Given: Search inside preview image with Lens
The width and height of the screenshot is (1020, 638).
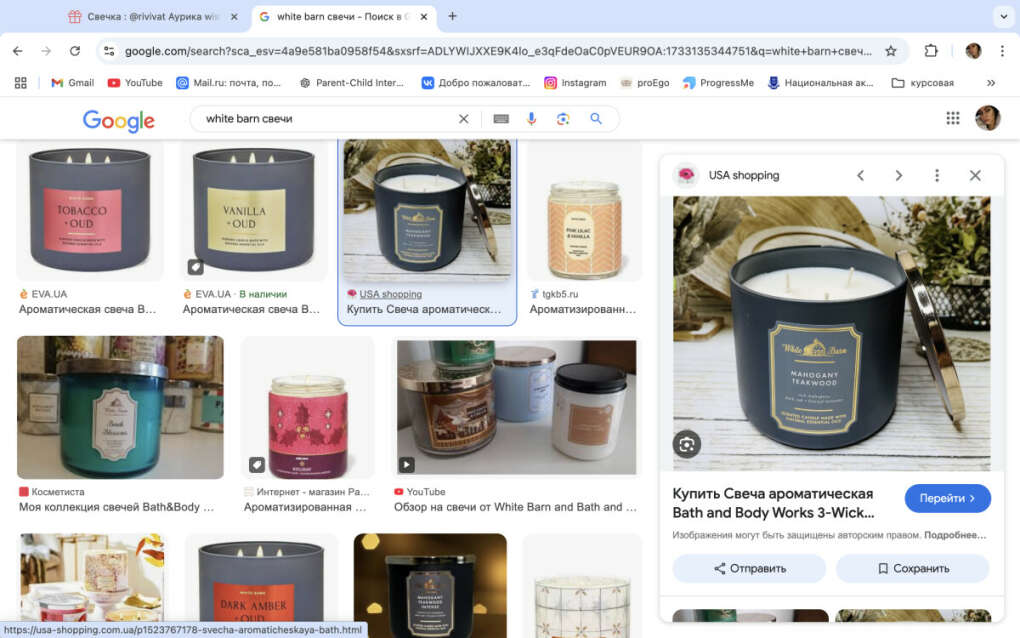Looking at the screenshot, I should tap(687, 445).
